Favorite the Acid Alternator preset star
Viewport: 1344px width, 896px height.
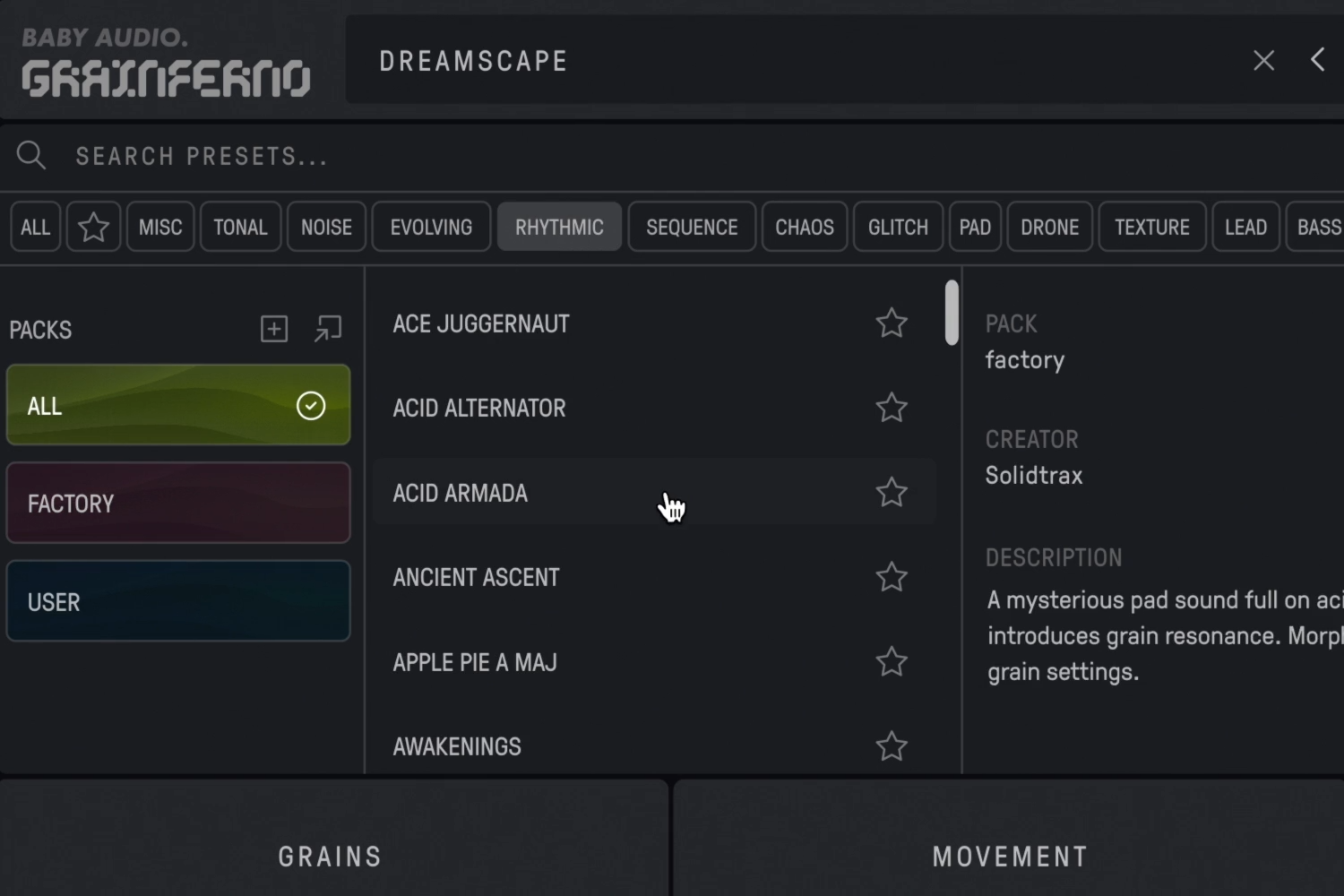coord(892,408)
